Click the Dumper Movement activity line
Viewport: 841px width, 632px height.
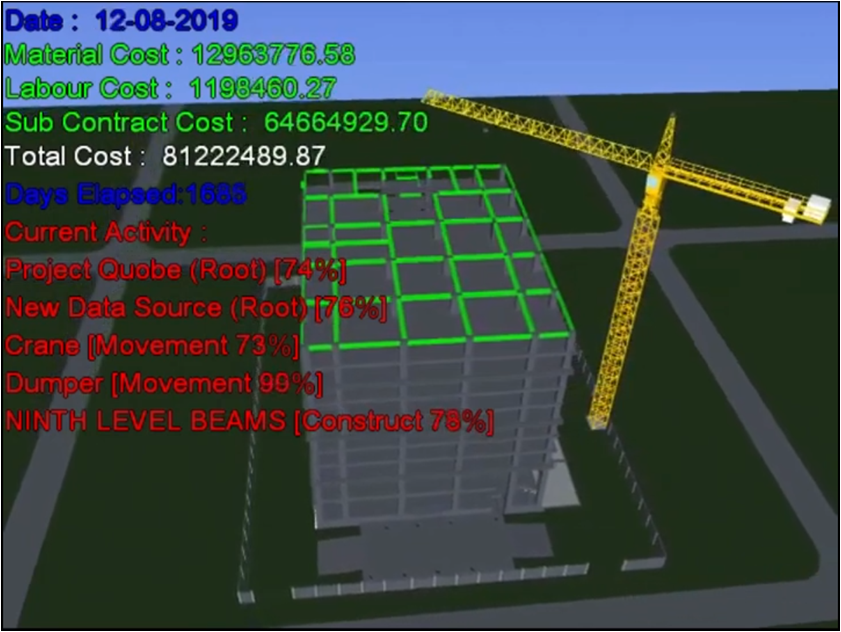164,383
